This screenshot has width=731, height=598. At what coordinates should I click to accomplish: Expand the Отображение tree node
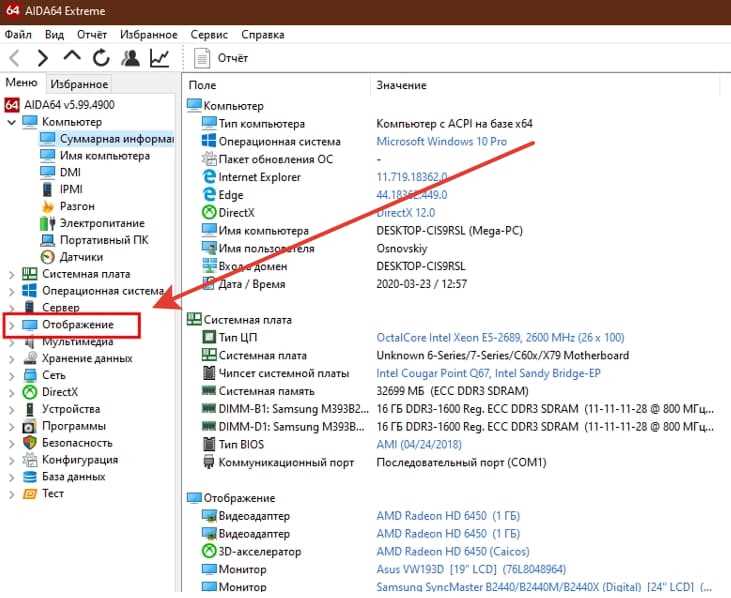12,325
